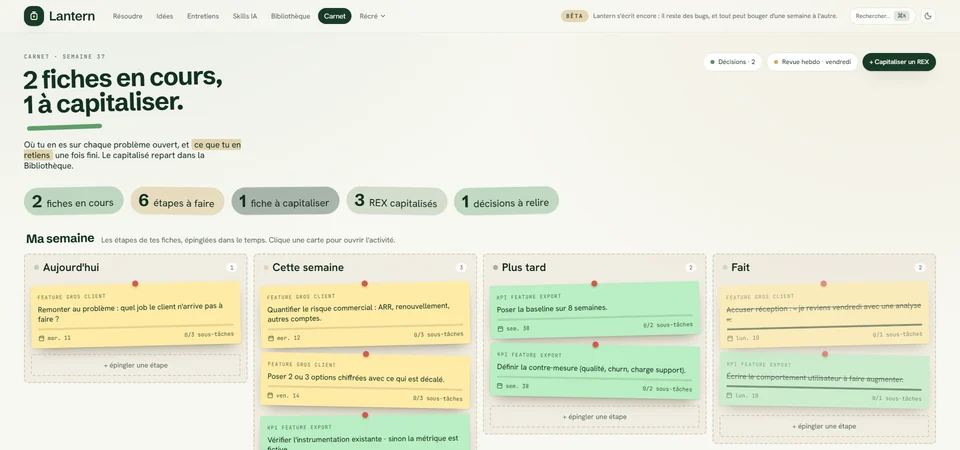Screen dimensions: 960x450
Task: Click the BÊTA badge
Action: pos(574,16)
